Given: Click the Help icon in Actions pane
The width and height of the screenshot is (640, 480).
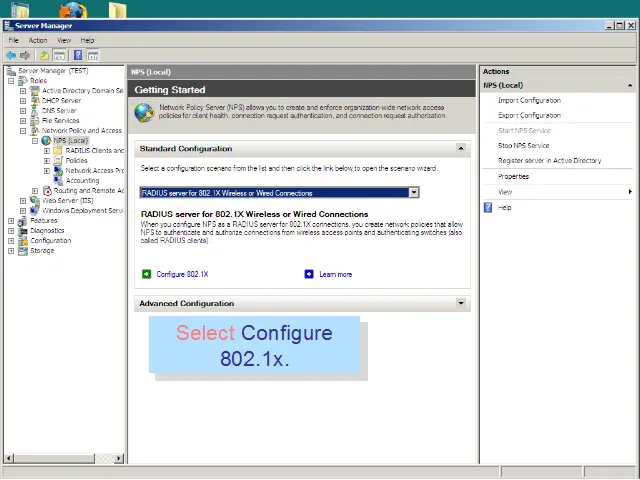Looking at the screenshot, I should pyautogui.click(x=488, y=207).
